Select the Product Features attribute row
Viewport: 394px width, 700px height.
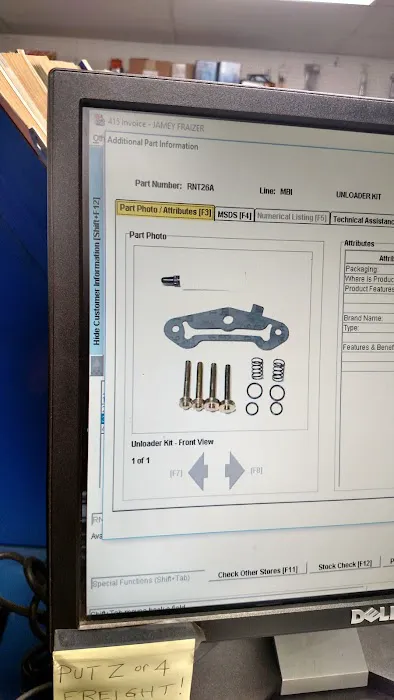pos(369,289)
